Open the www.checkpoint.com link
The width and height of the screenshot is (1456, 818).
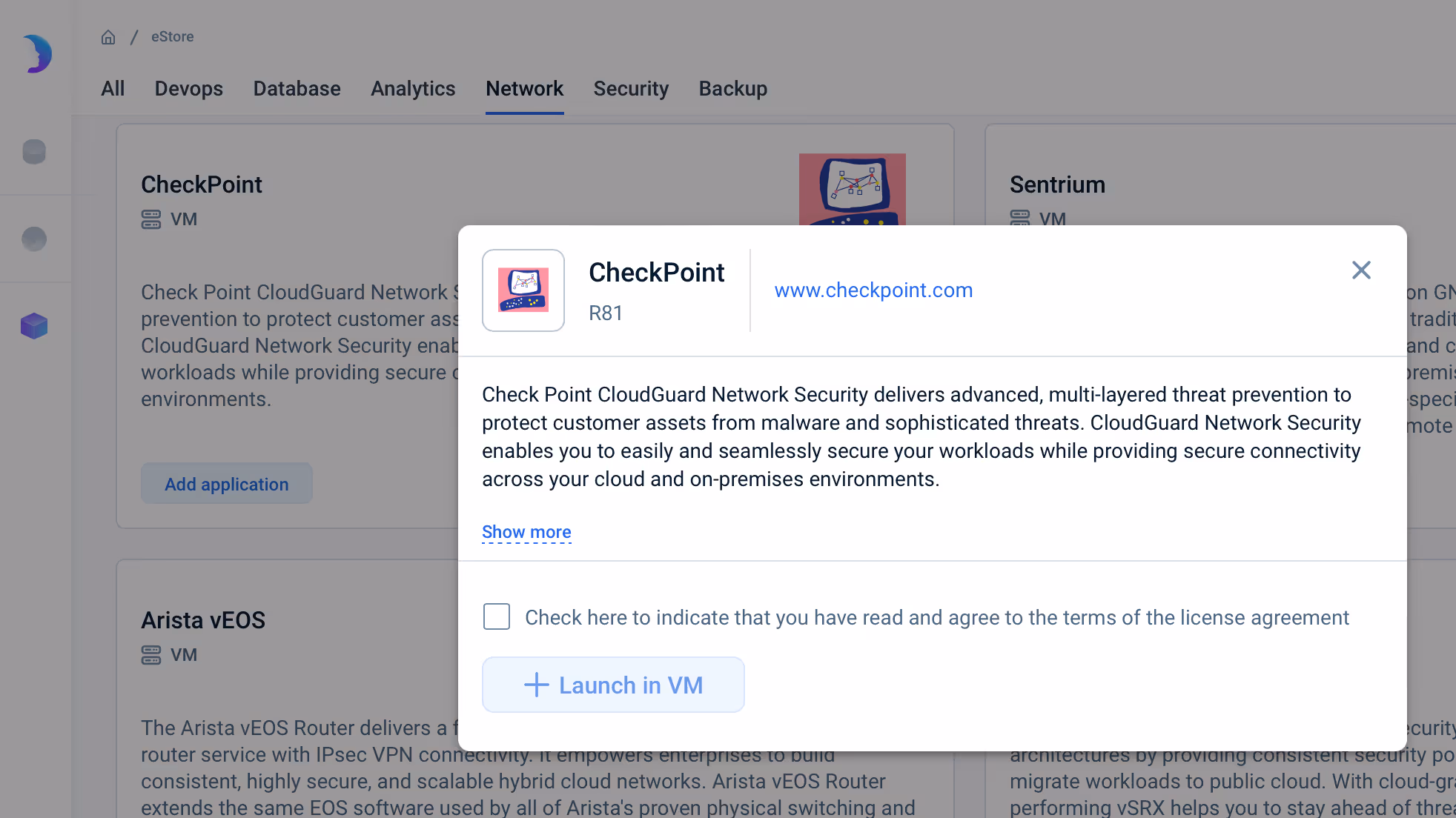[x=873, y=290]
